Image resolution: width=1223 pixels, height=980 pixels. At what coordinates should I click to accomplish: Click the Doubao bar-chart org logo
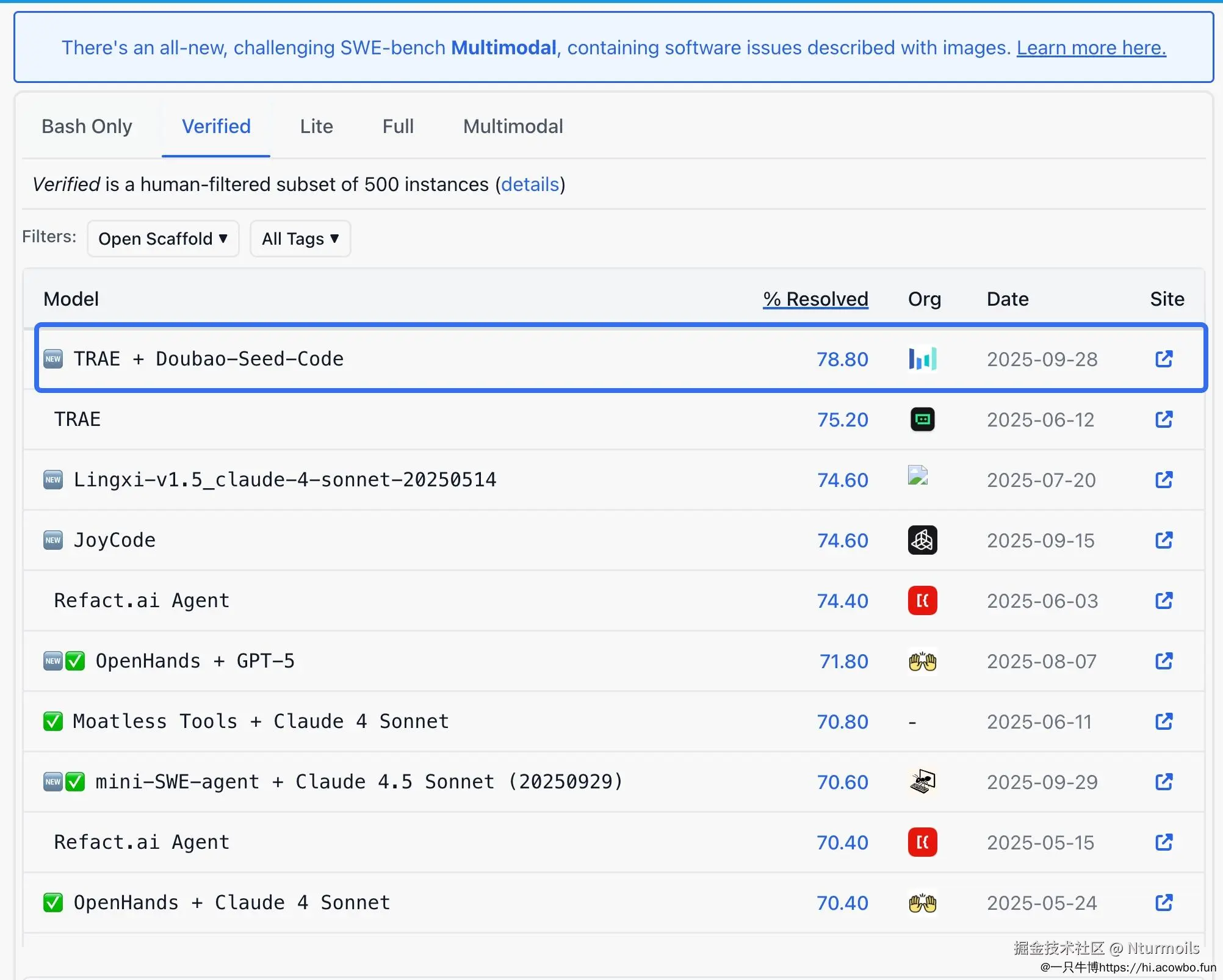point(922,359)
